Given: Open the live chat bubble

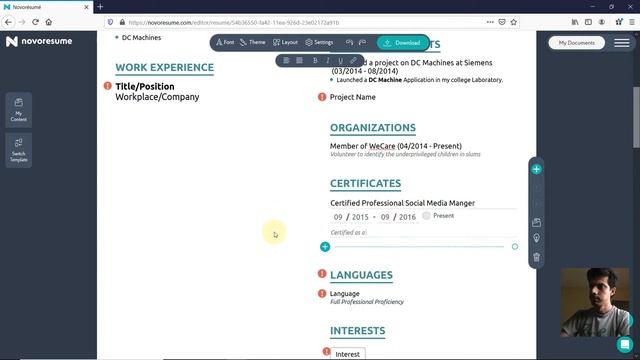Looking at the screenshot, I should [624, 345].
